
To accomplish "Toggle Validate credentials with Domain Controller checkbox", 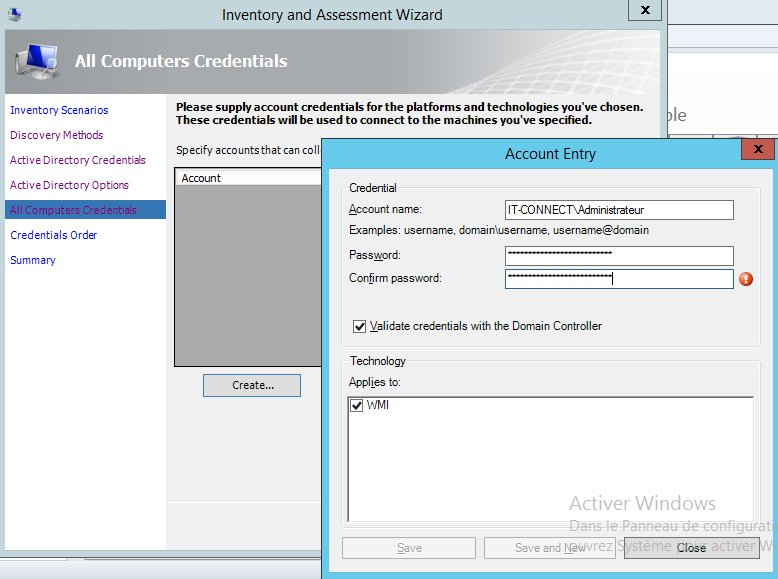I will point(360,326).
